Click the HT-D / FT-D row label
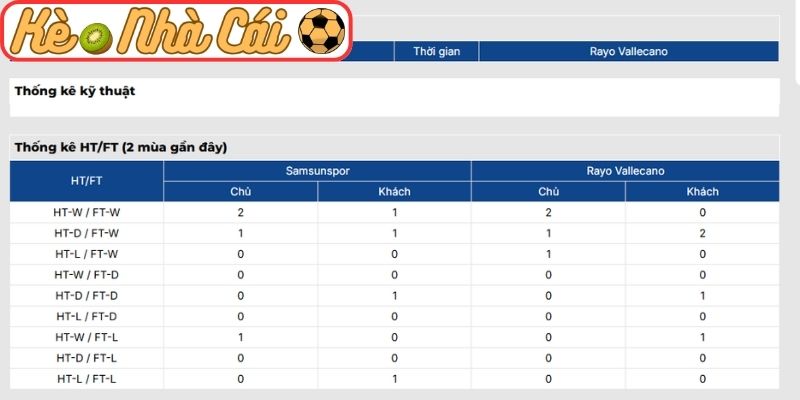Screen dimensions: 800x400 (86, 296)
